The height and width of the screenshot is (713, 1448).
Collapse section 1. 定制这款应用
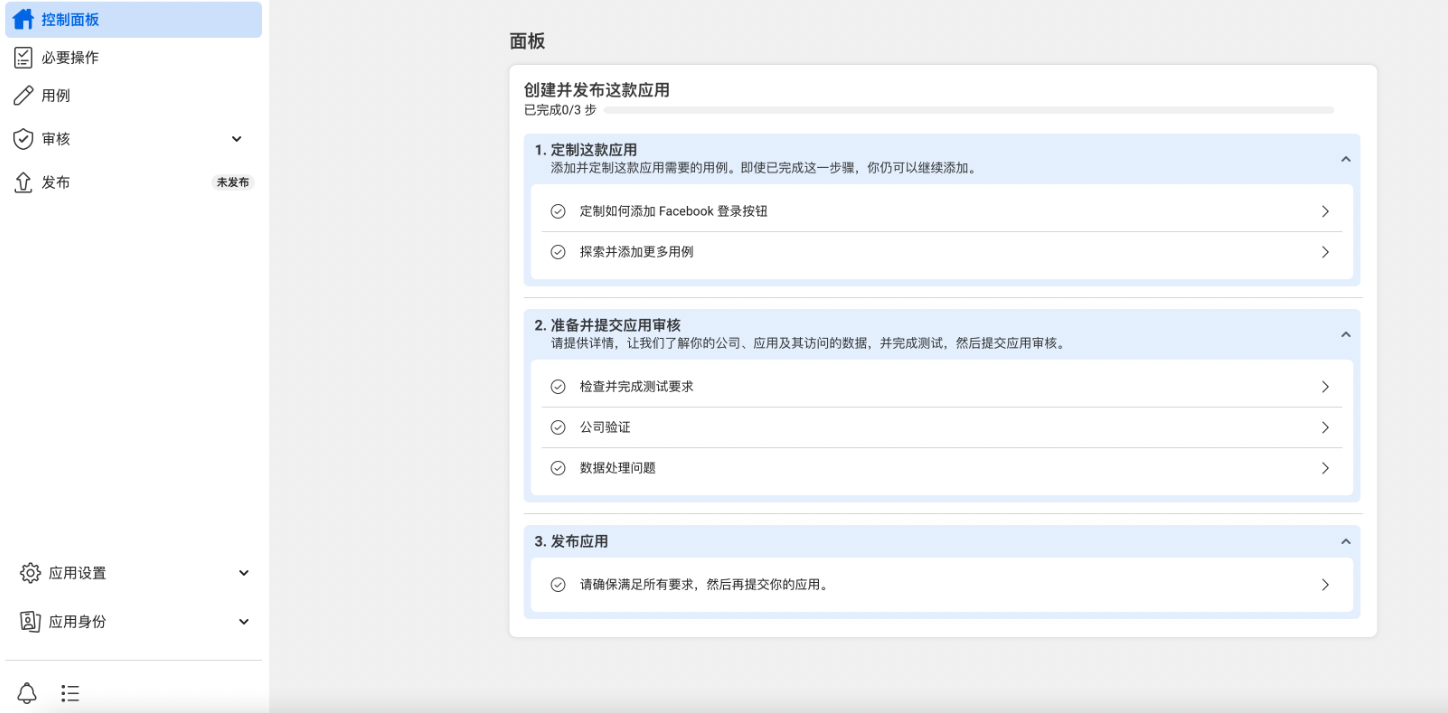point(1345,159)
